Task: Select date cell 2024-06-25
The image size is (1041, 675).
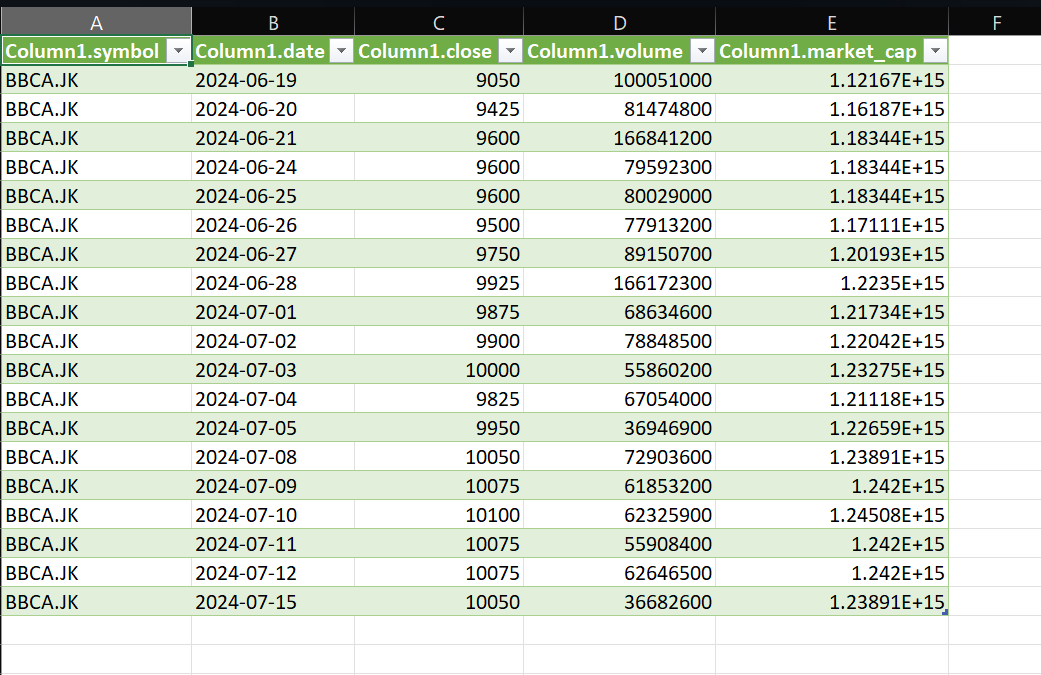Action: 273,196
